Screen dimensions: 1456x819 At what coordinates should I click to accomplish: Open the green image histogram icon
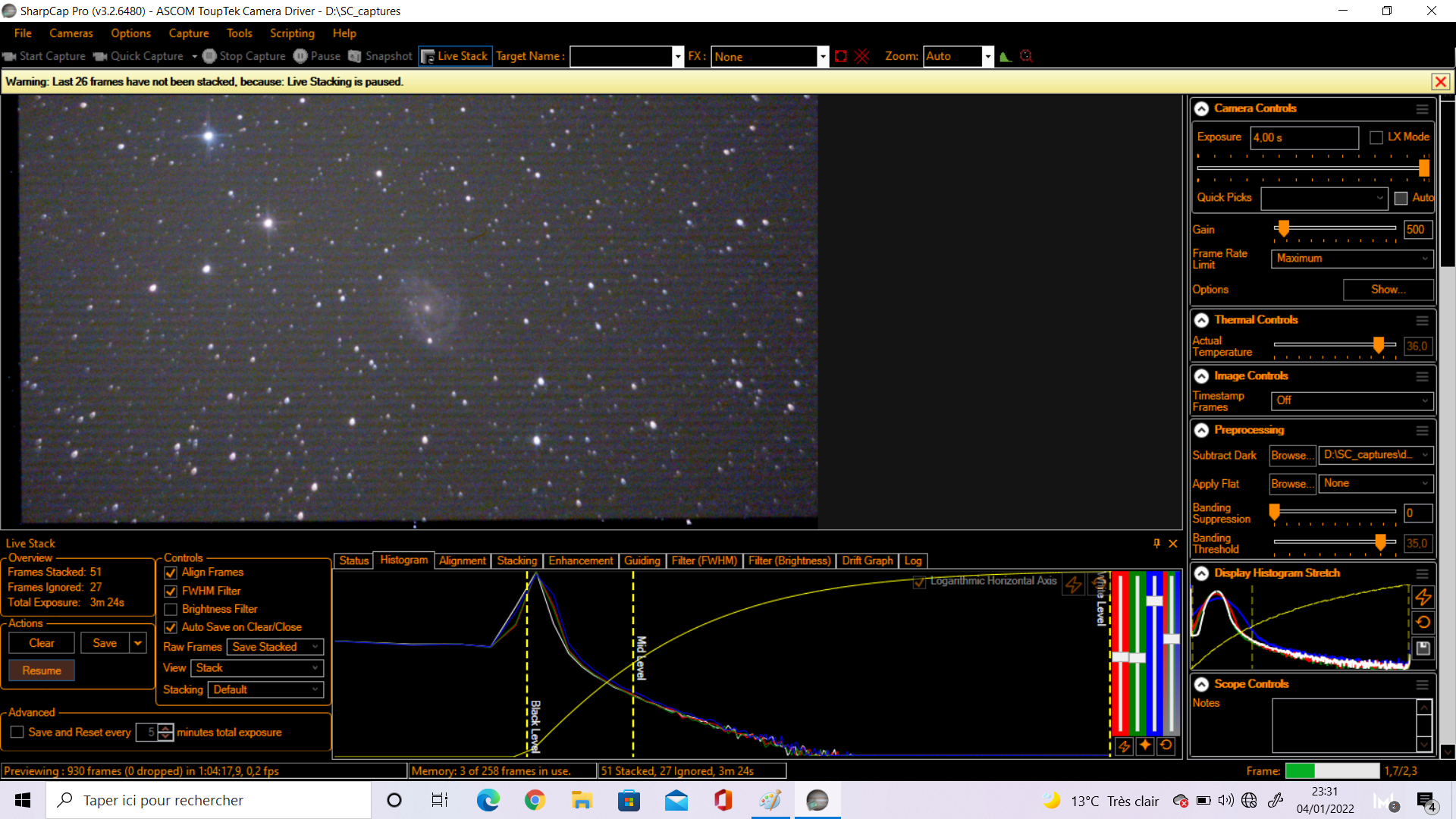[x=1006, y=56]
